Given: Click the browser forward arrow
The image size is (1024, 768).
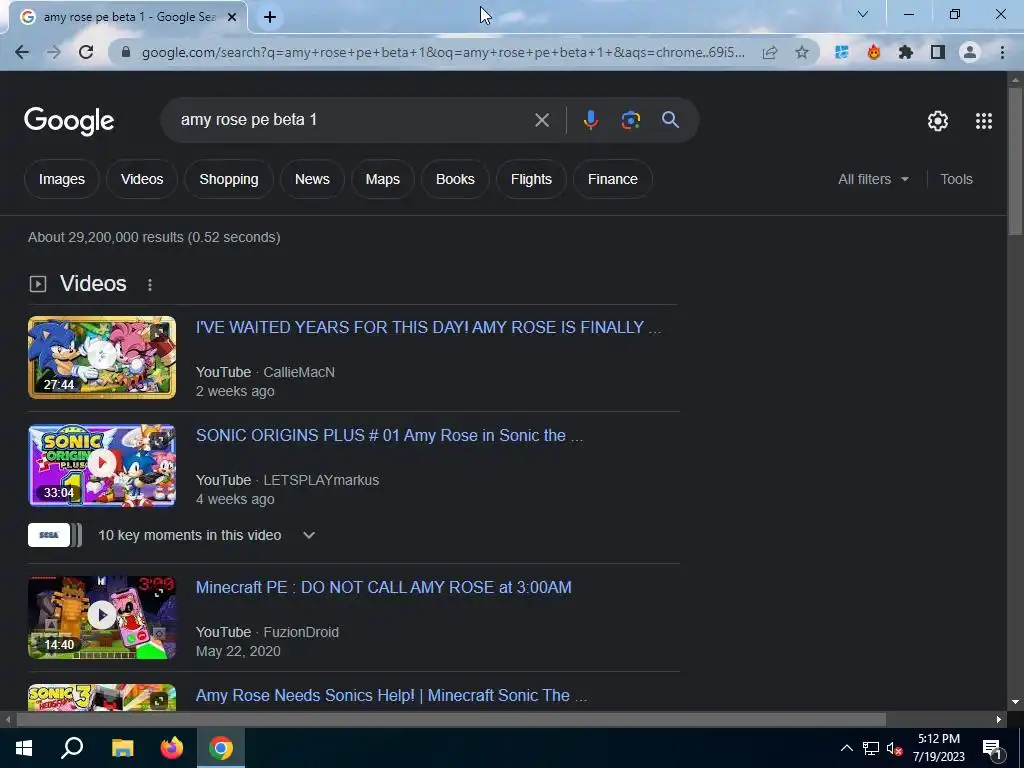Looking at the screenshot, I should (54, 52).
